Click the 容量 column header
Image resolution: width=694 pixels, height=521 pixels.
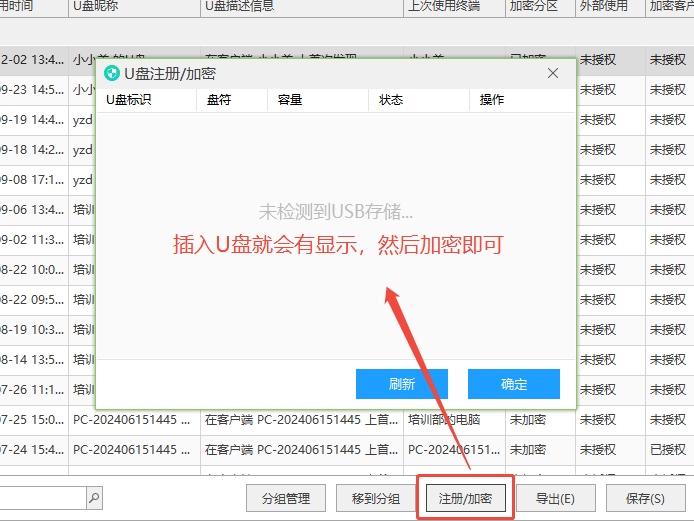[x=290, y=100]
